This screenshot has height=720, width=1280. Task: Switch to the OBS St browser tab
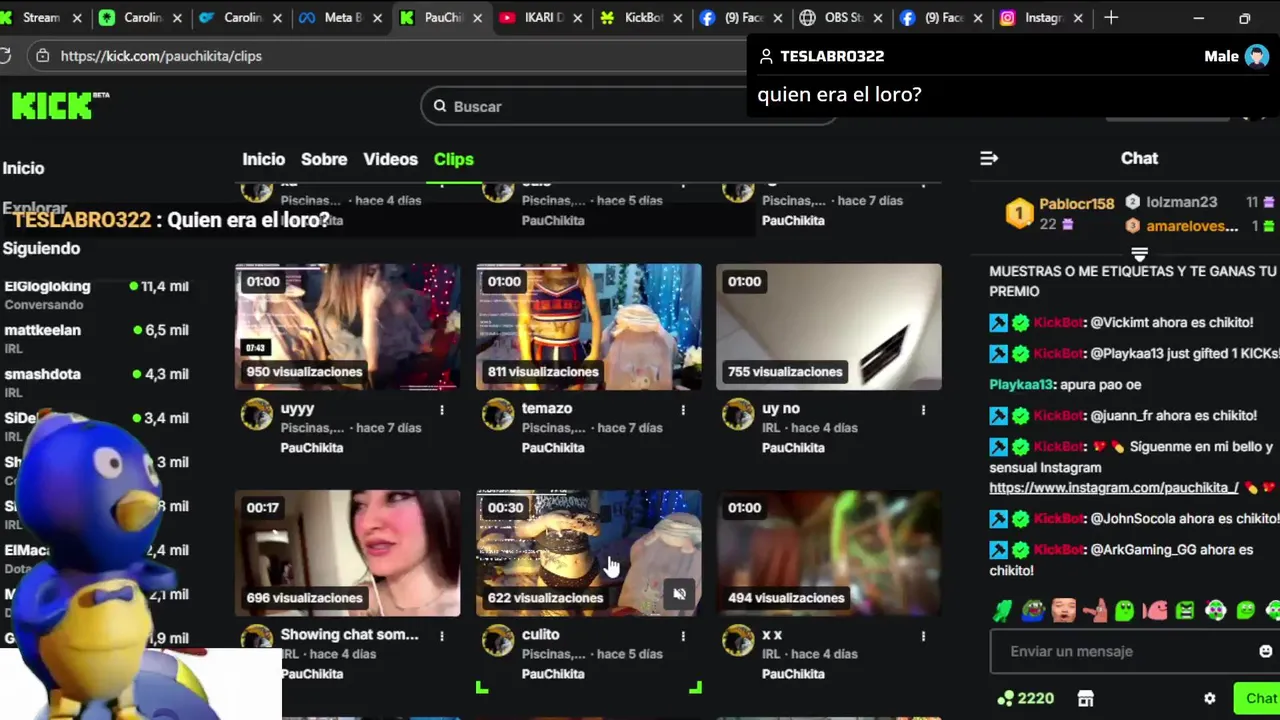pyautogui.click(x=843, y=18)
